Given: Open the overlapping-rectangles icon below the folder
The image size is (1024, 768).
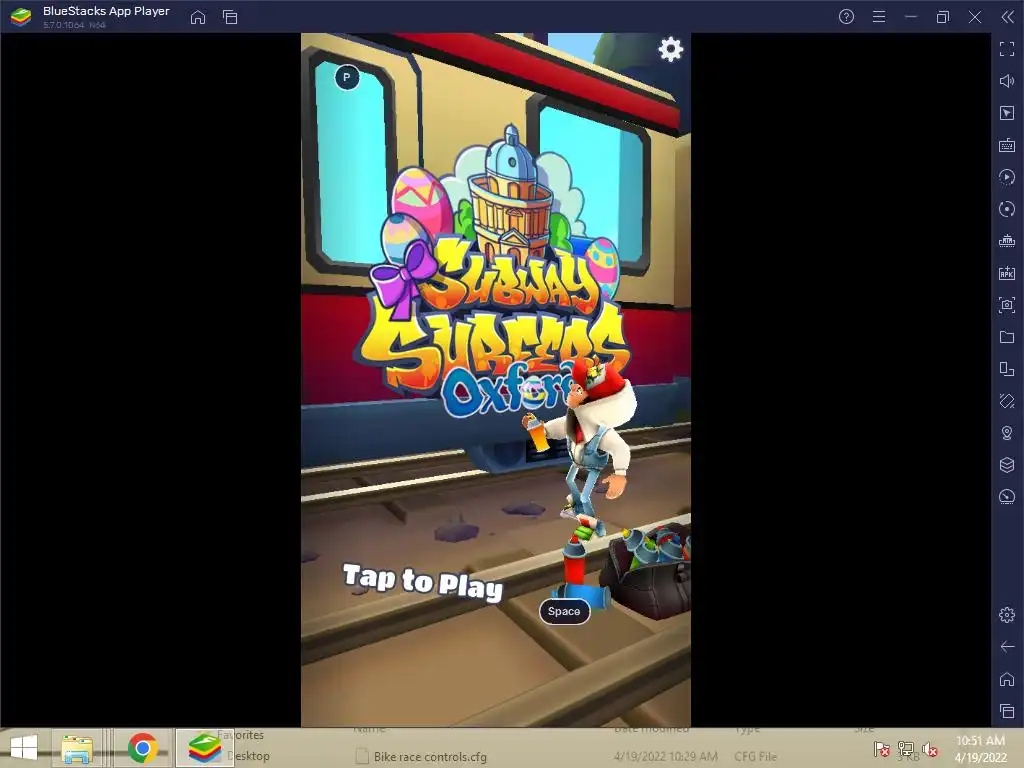Looking at the screenshot, I should tap(1007, 369).
